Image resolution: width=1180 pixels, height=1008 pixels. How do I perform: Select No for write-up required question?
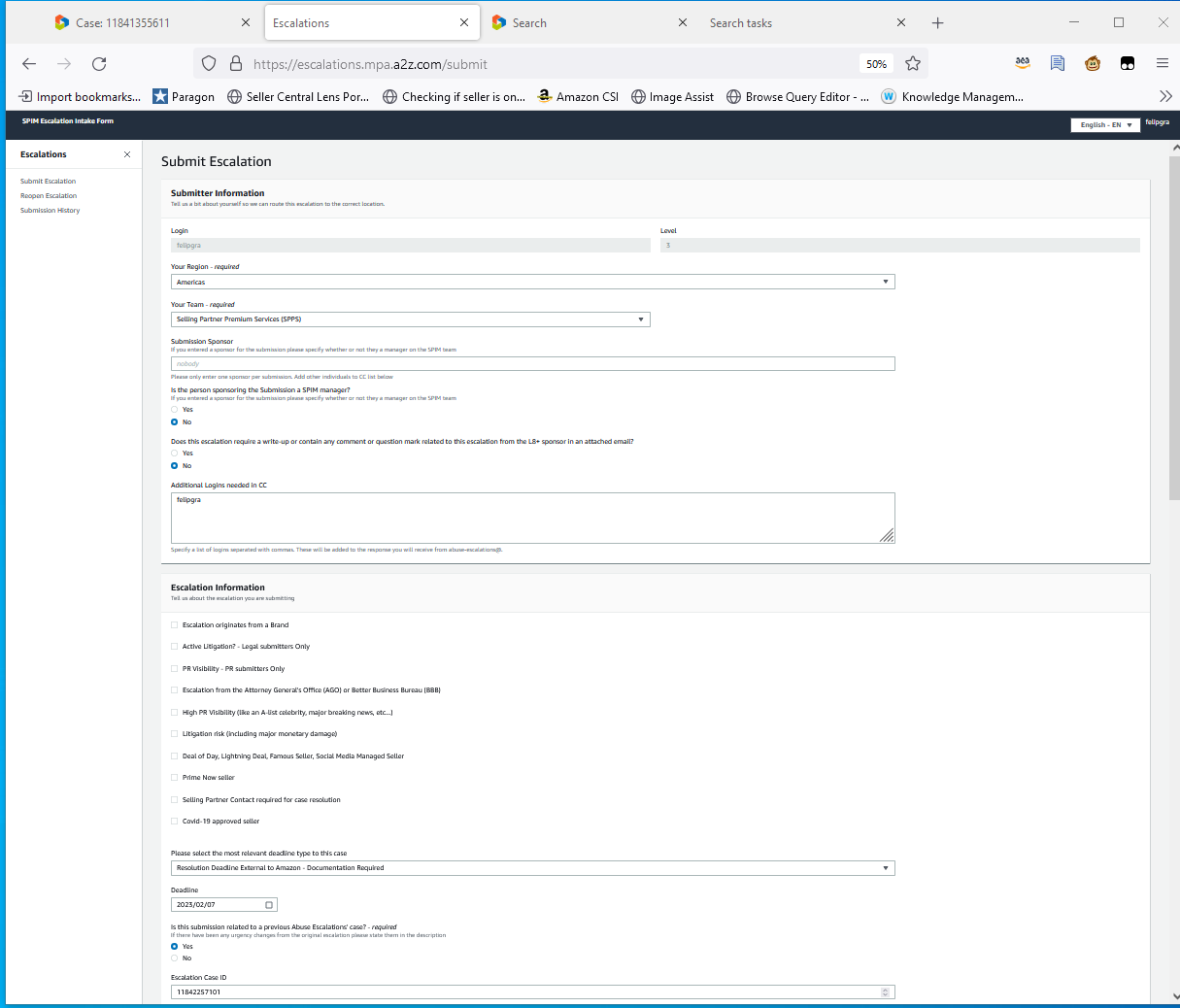click(x=175, y=466)
